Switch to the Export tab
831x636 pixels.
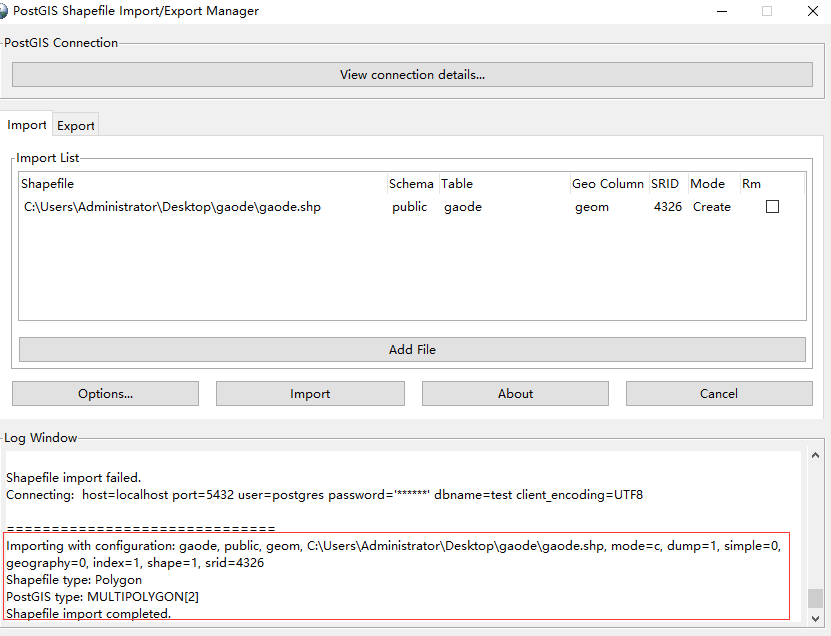click(75, 125)
